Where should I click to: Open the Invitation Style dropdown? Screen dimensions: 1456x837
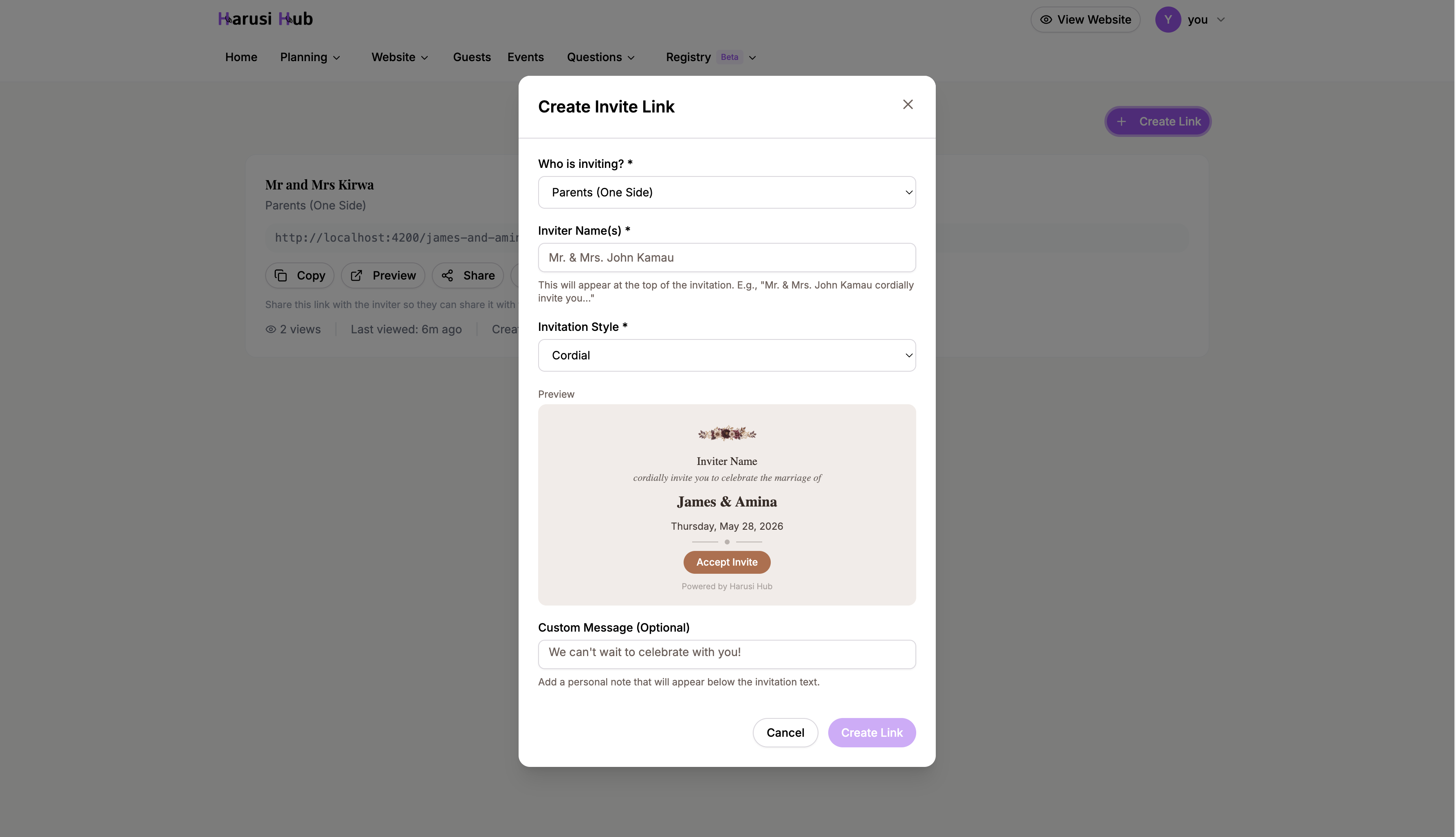[x=726, y=355]
